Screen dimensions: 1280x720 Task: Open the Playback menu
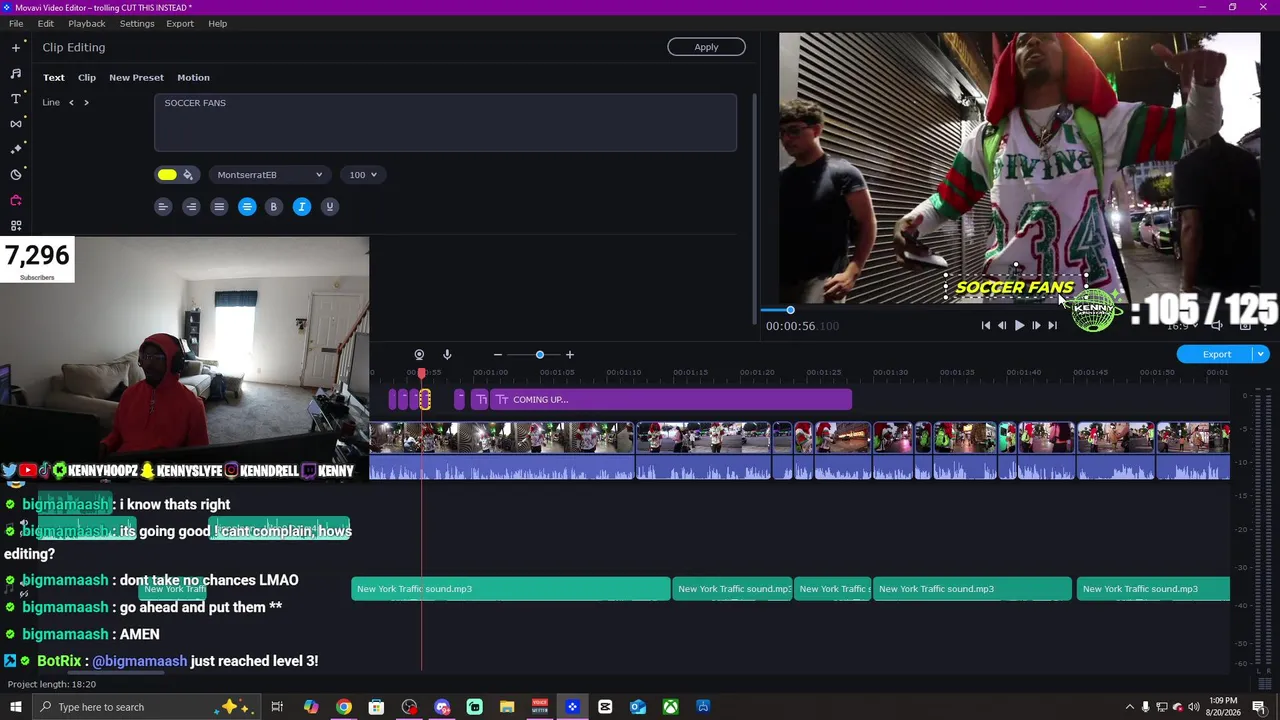87,23
